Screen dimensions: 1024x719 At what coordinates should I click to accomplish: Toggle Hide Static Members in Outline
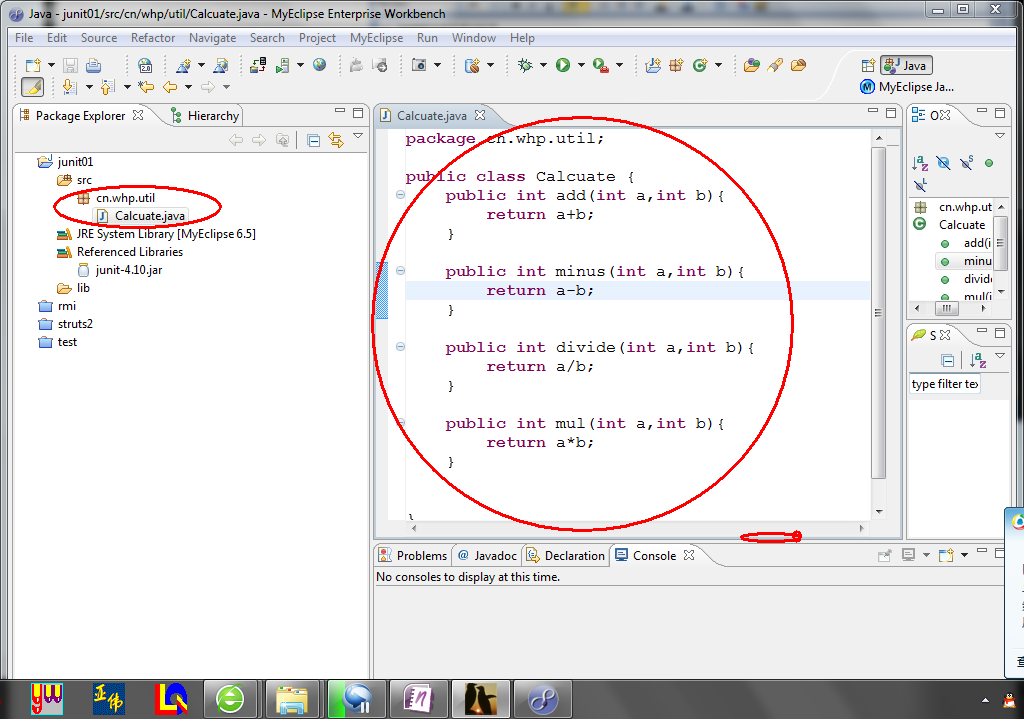967,163
